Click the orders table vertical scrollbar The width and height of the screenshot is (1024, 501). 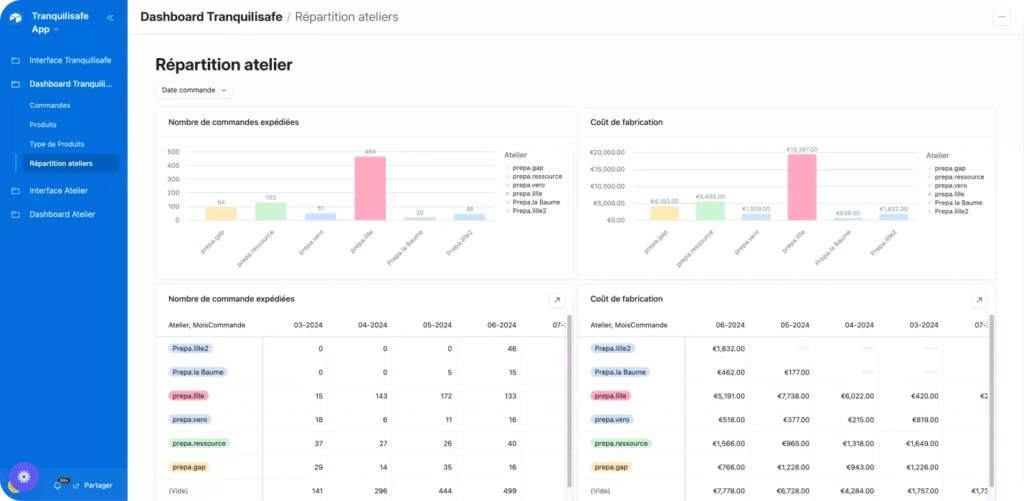pos(569,400)
